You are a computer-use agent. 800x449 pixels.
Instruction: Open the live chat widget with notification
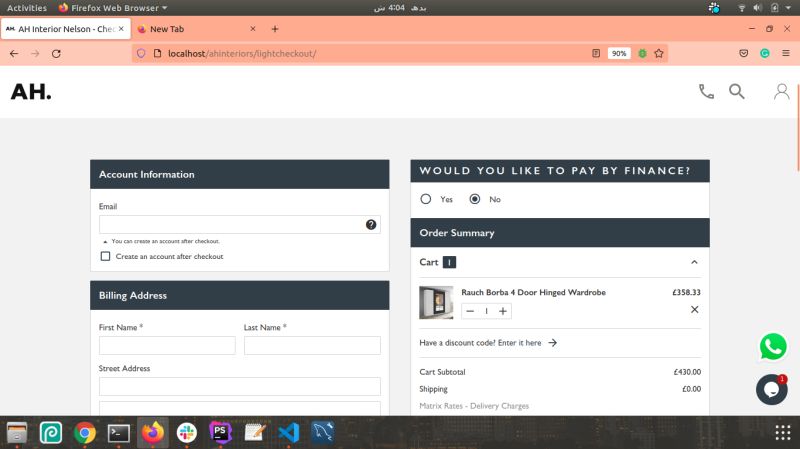click(x=771, y=390)
